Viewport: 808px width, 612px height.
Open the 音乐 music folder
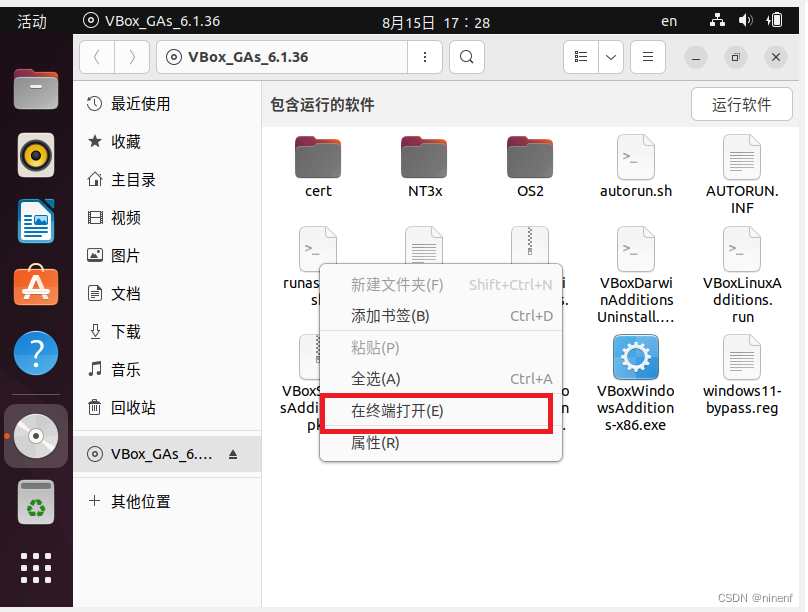[x=167, y=370]
